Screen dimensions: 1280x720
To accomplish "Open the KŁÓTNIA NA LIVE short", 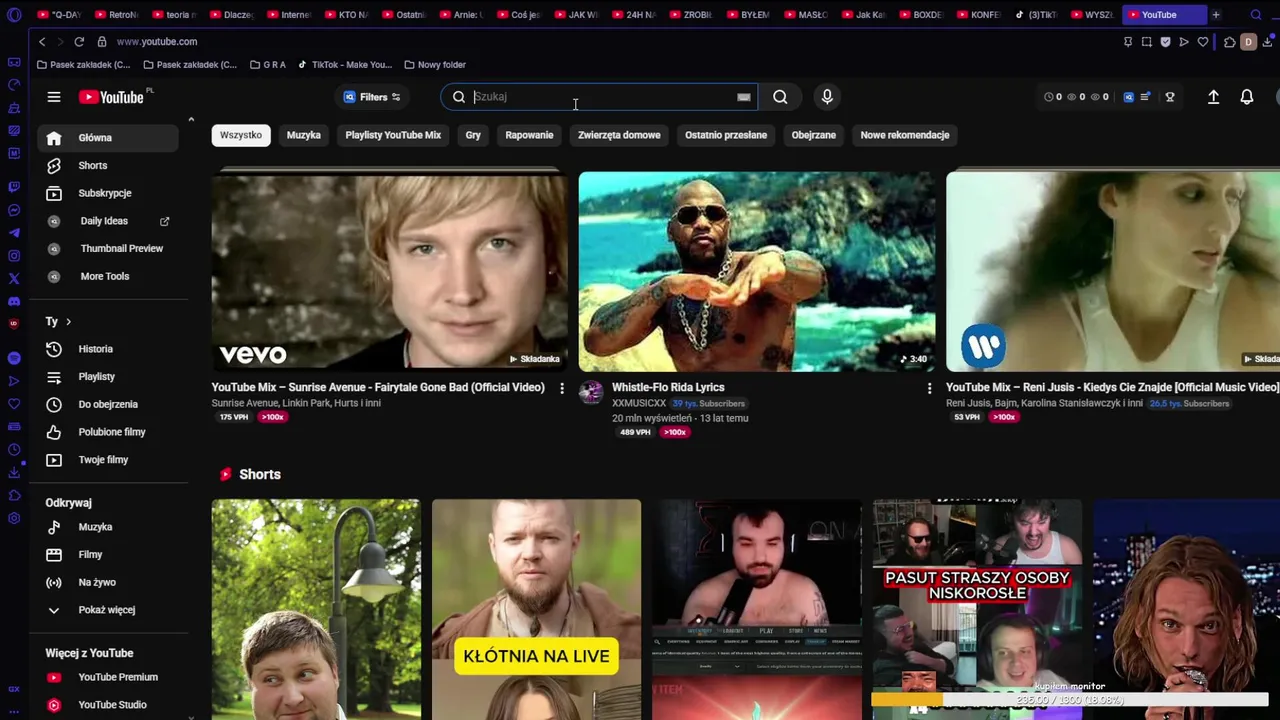I will click(x=536, y=609).
